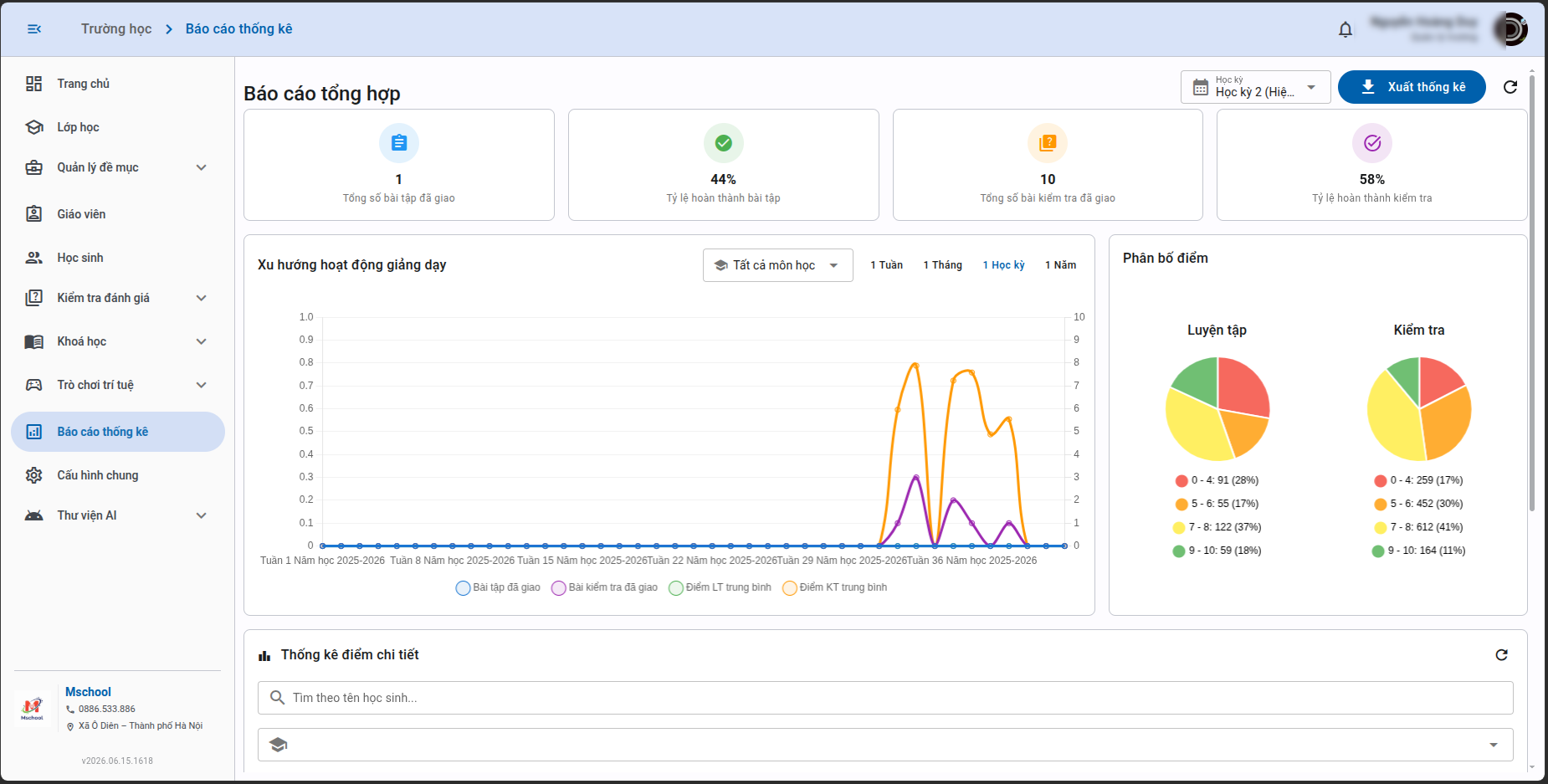Viewport: 1548px width, 784px height.
Task: Click Kiểm tra pie chart
Action: tap(1419, 409)
